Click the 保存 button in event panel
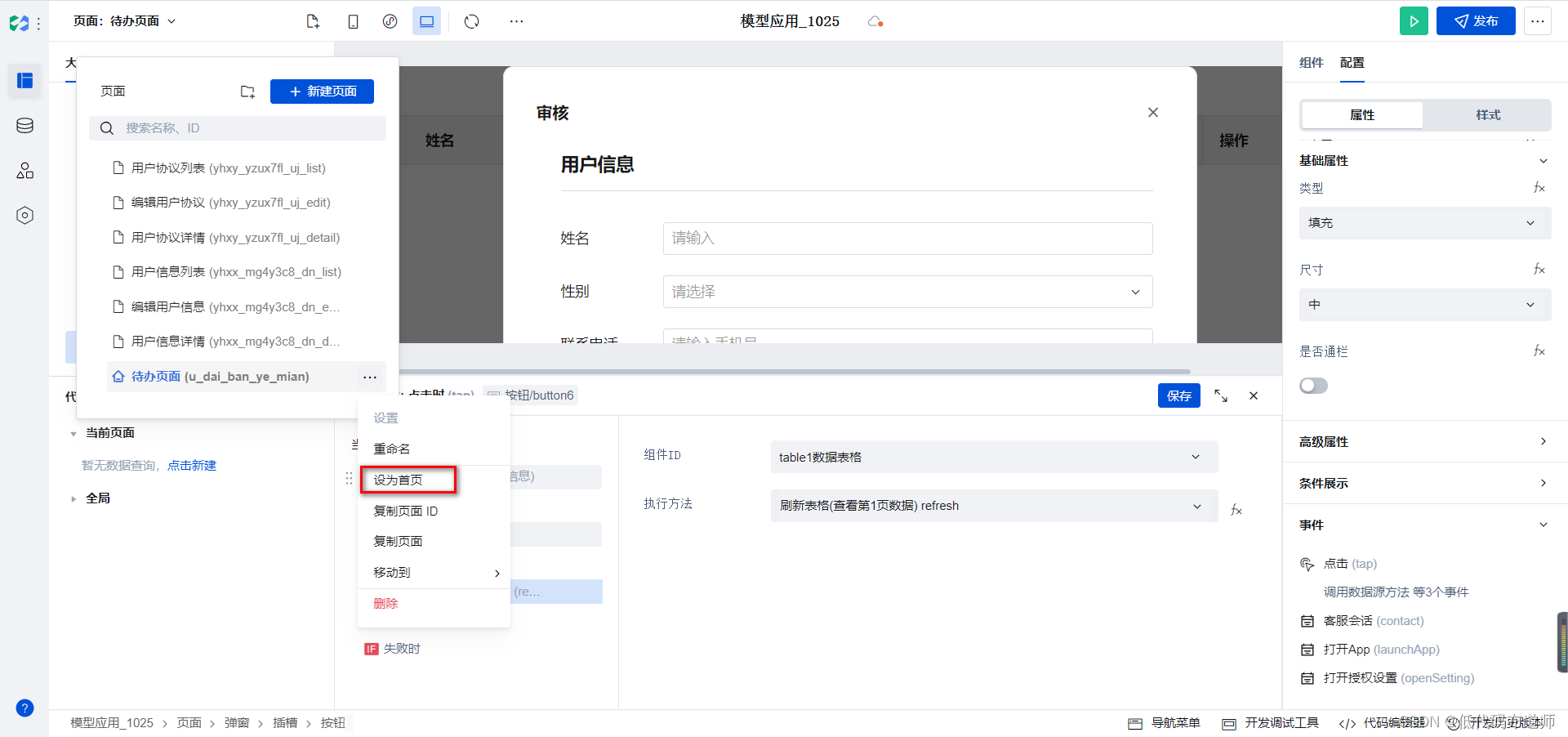This screenshot has height=737, width=1568. tap(1178, 395)
